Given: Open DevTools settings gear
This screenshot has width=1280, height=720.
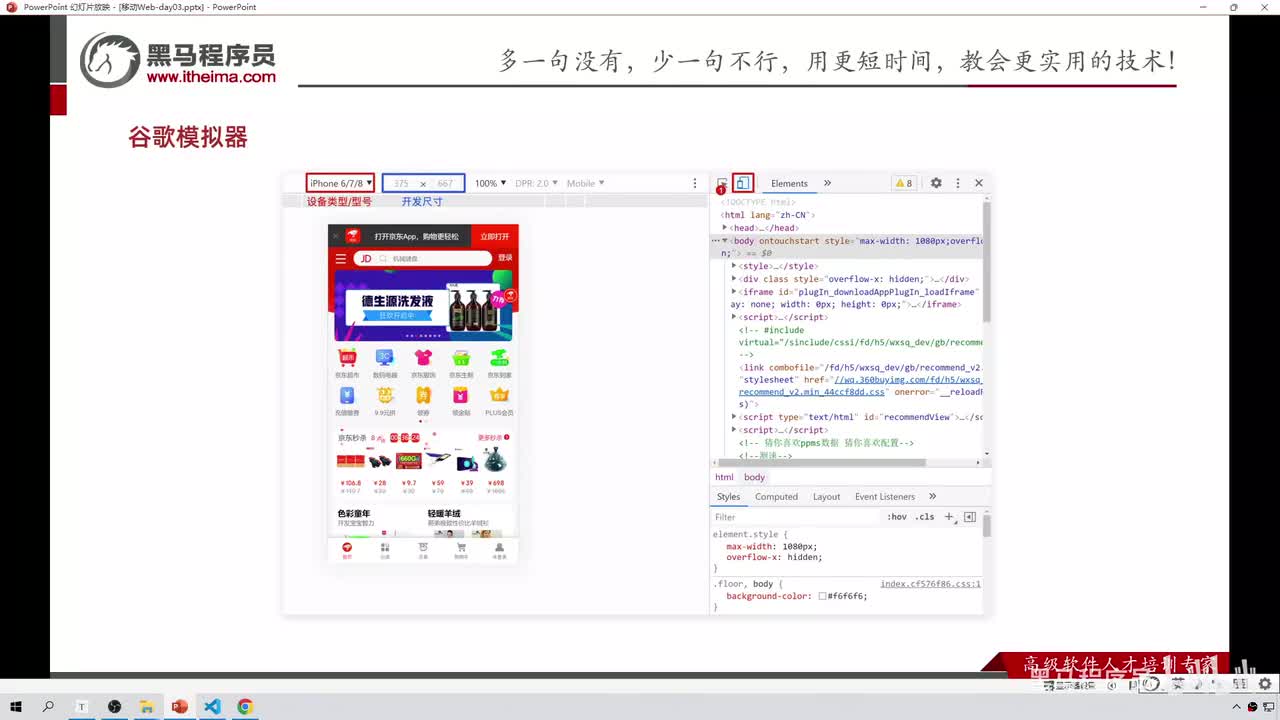Looking at the screenshot, I should coord(936,183).
